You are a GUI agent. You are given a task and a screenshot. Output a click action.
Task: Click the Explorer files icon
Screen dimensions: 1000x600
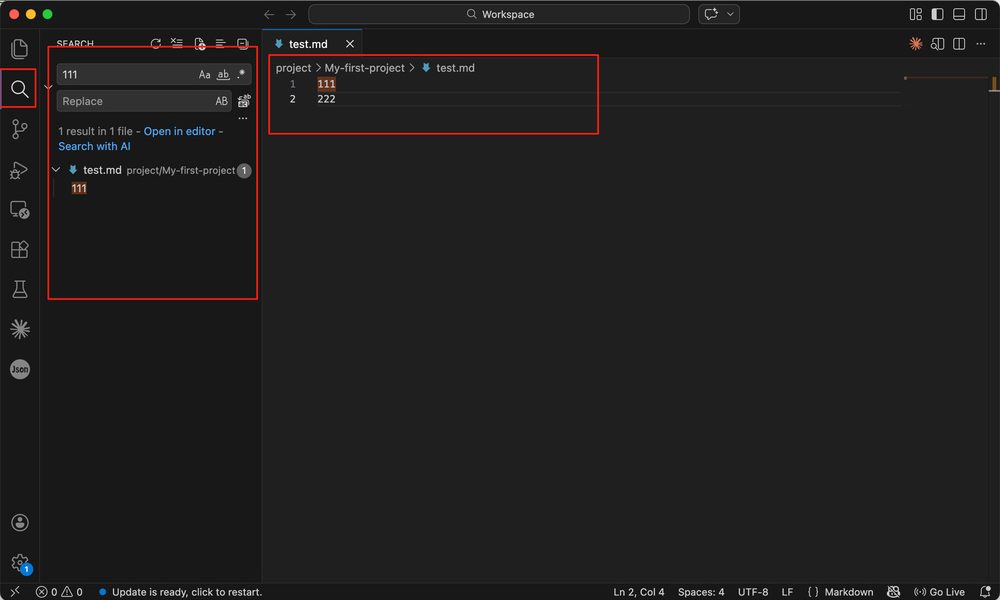19,48
